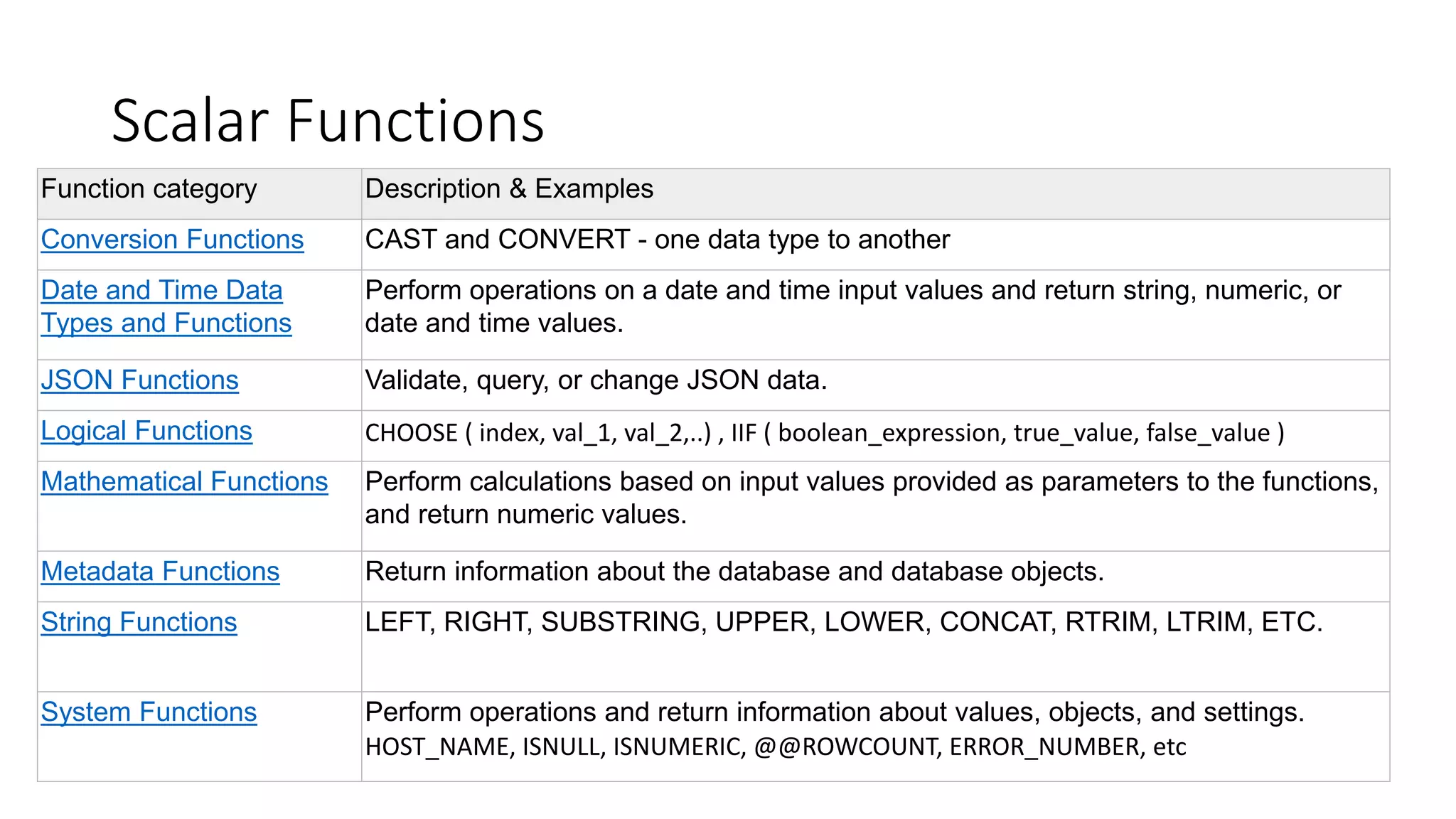1456x819 pixels.
Task: Select the Perform calculations description cell
Action: [x=876, y=506]
